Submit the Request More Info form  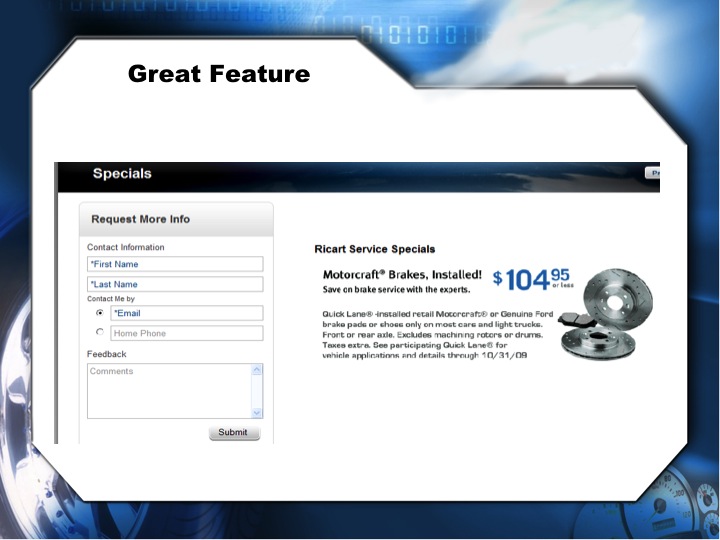pos(234,433)
